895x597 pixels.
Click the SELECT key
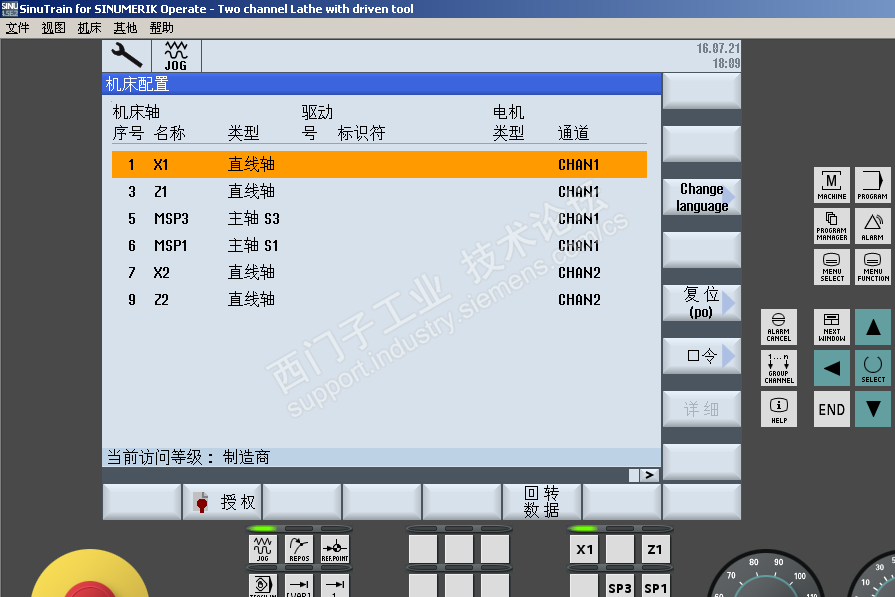[873, 368]
